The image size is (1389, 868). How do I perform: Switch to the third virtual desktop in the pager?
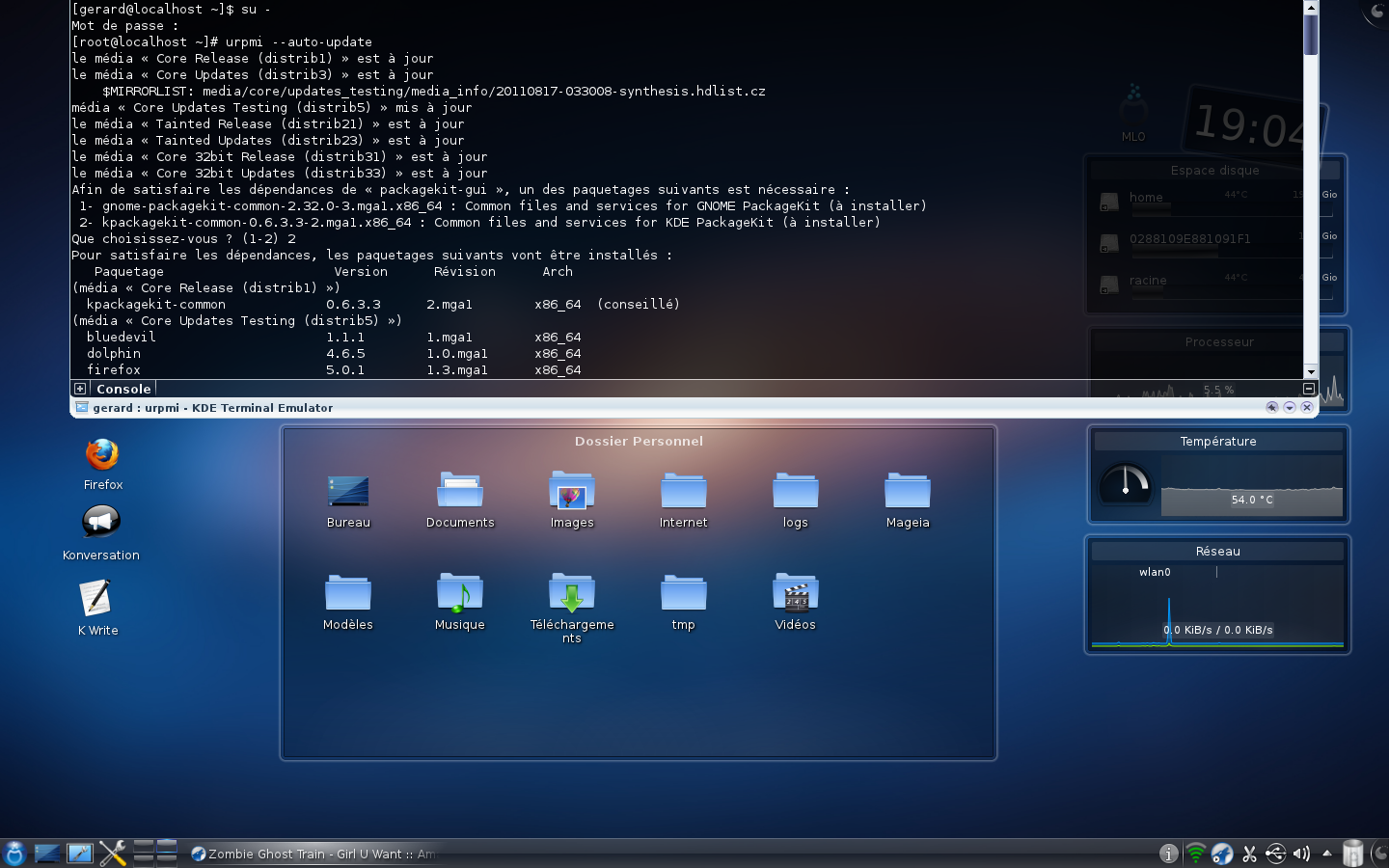(x=144, y=859)
